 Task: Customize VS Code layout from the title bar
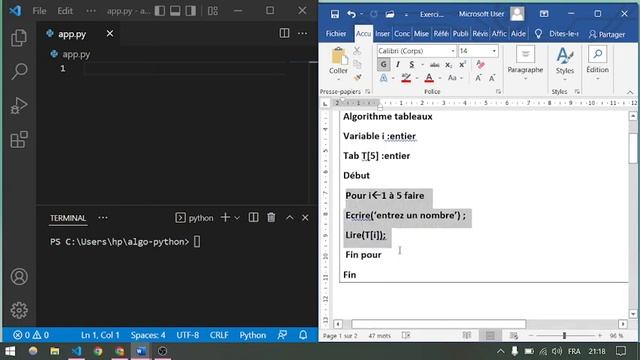[x=213, y=11]
